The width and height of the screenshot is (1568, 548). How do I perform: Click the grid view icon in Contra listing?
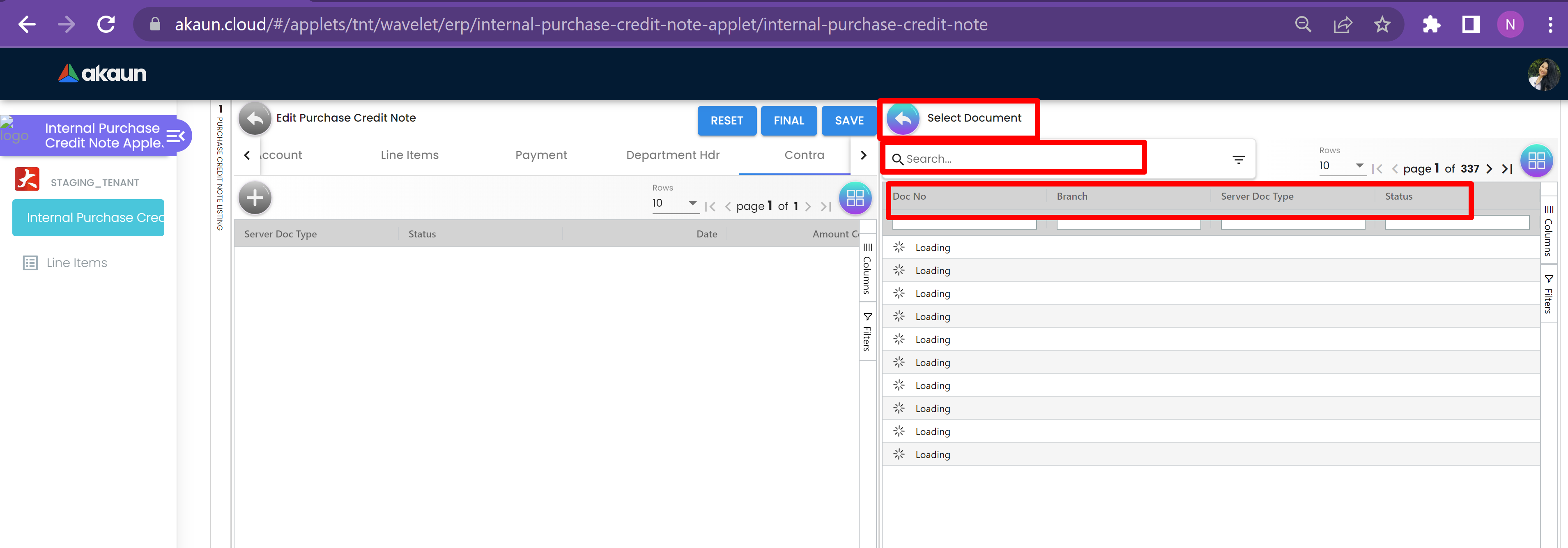855,198
